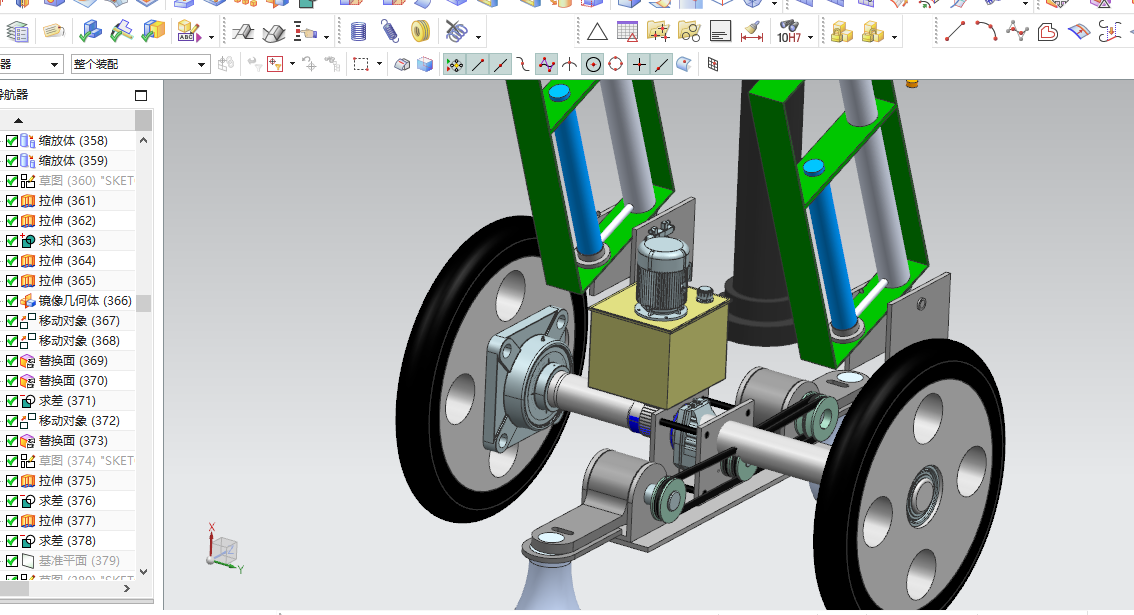Click the yellow-blue assembly check icon
The image size is (1134, 615).
[x=153, y=31]
